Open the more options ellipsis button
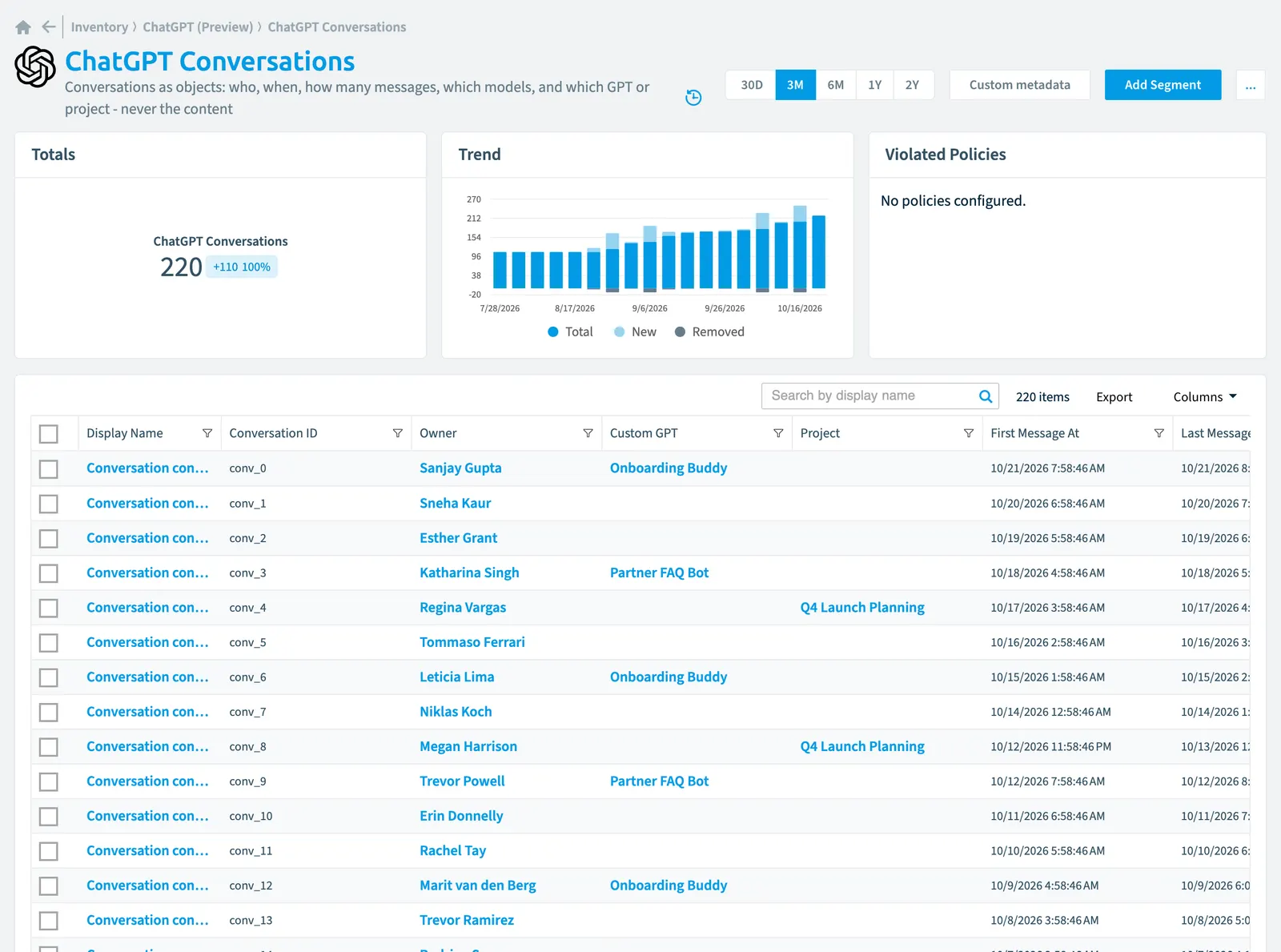Screen dimensions: 1281x952 pyautogui.click(x=1251, y=85)
